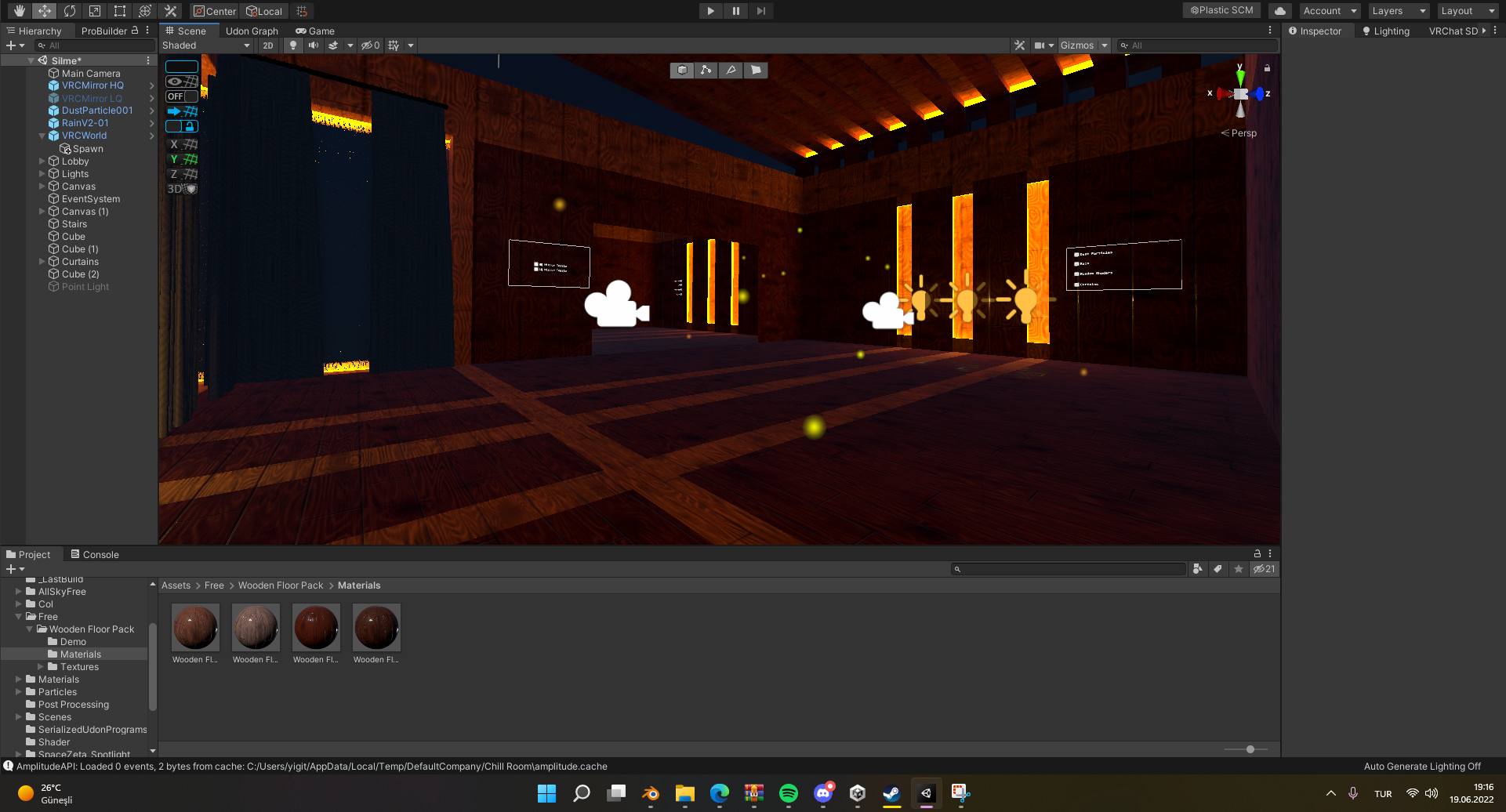Toggle 2D view mode
The width and height of the screenshot is (1506, 812).
[x=268, y=45]
